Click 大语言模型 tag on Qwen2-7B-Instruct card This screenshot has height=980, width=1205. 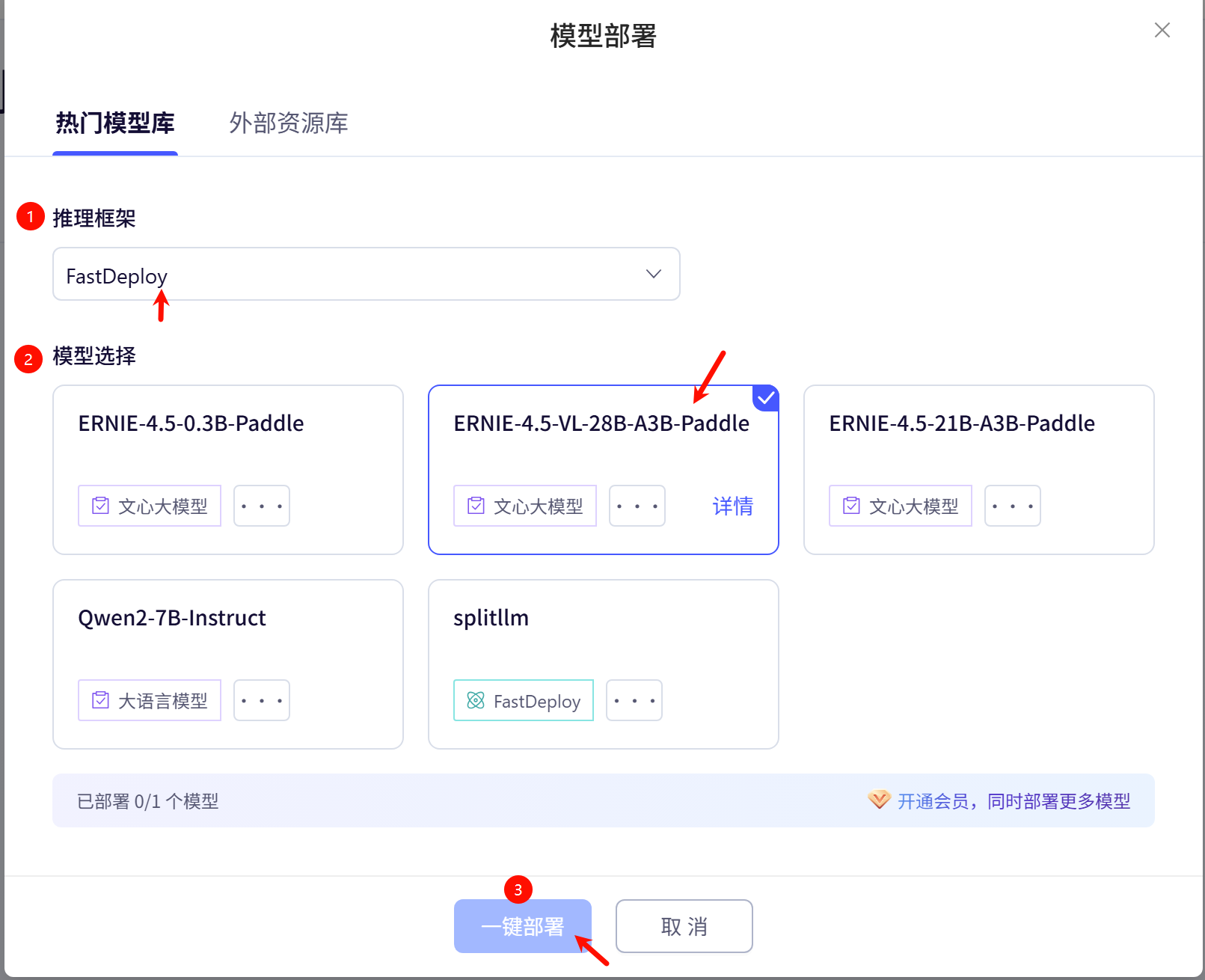[150, 700]
